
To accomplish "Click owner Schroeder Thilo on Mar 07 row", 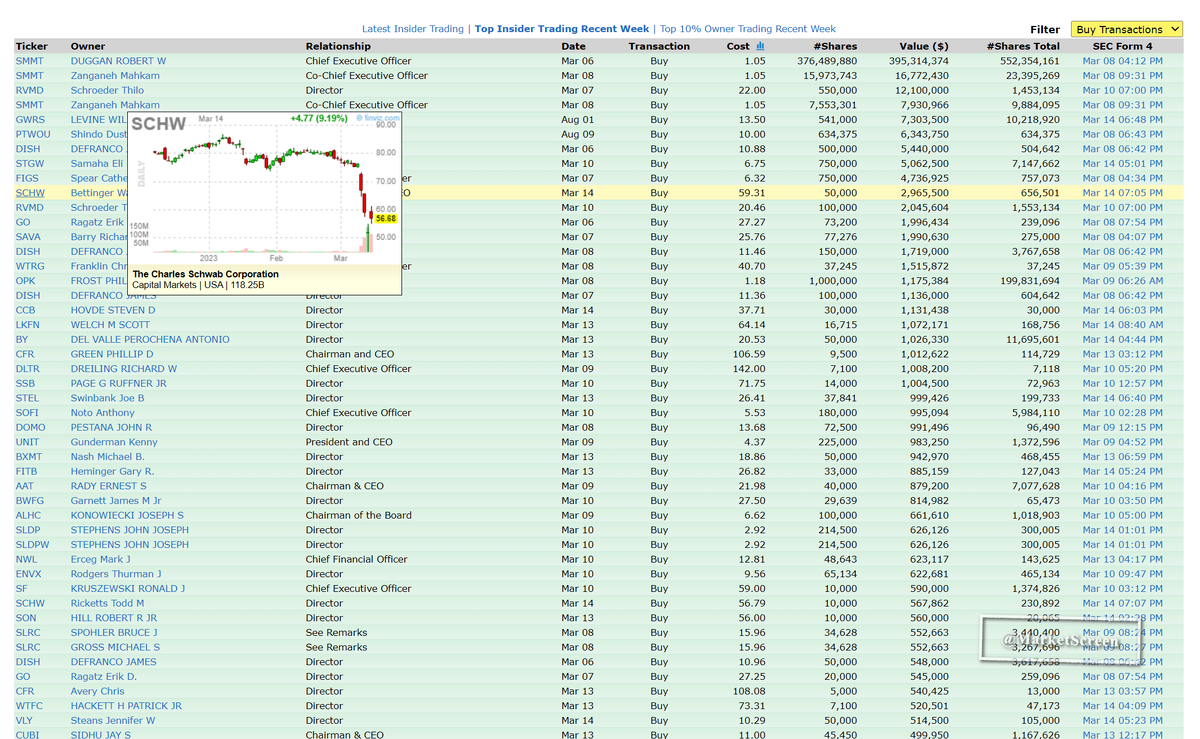I will click(107, 90).
